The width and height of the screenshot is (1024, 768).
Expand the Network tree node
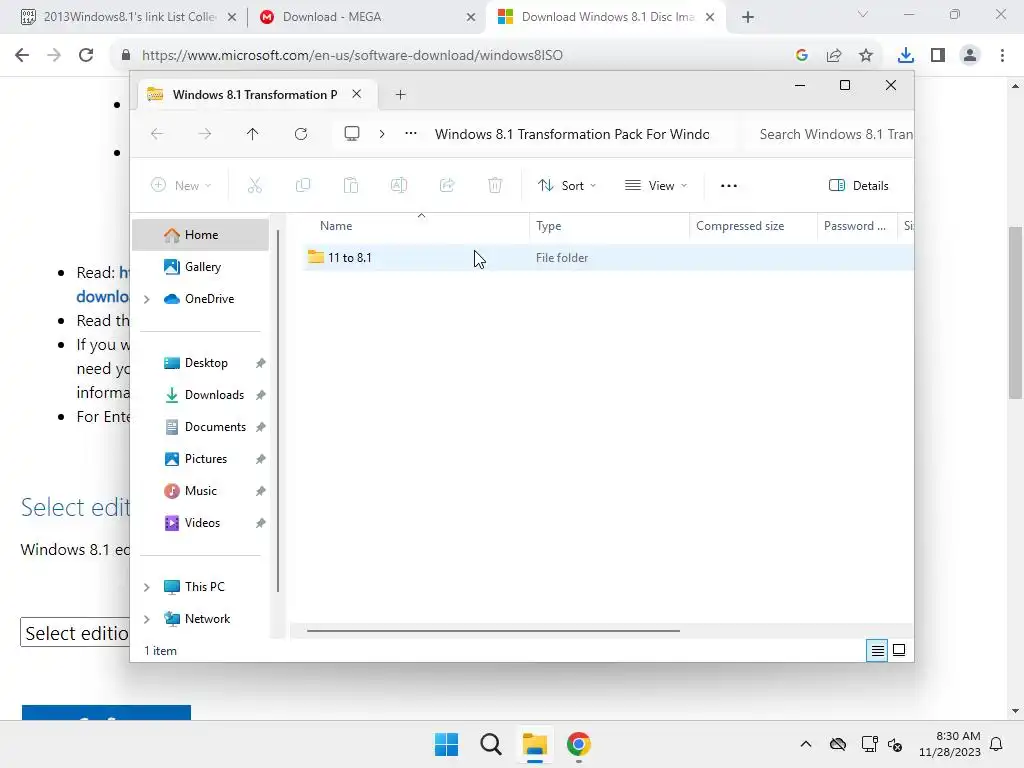pyautogui.click(x=147, y=619)
